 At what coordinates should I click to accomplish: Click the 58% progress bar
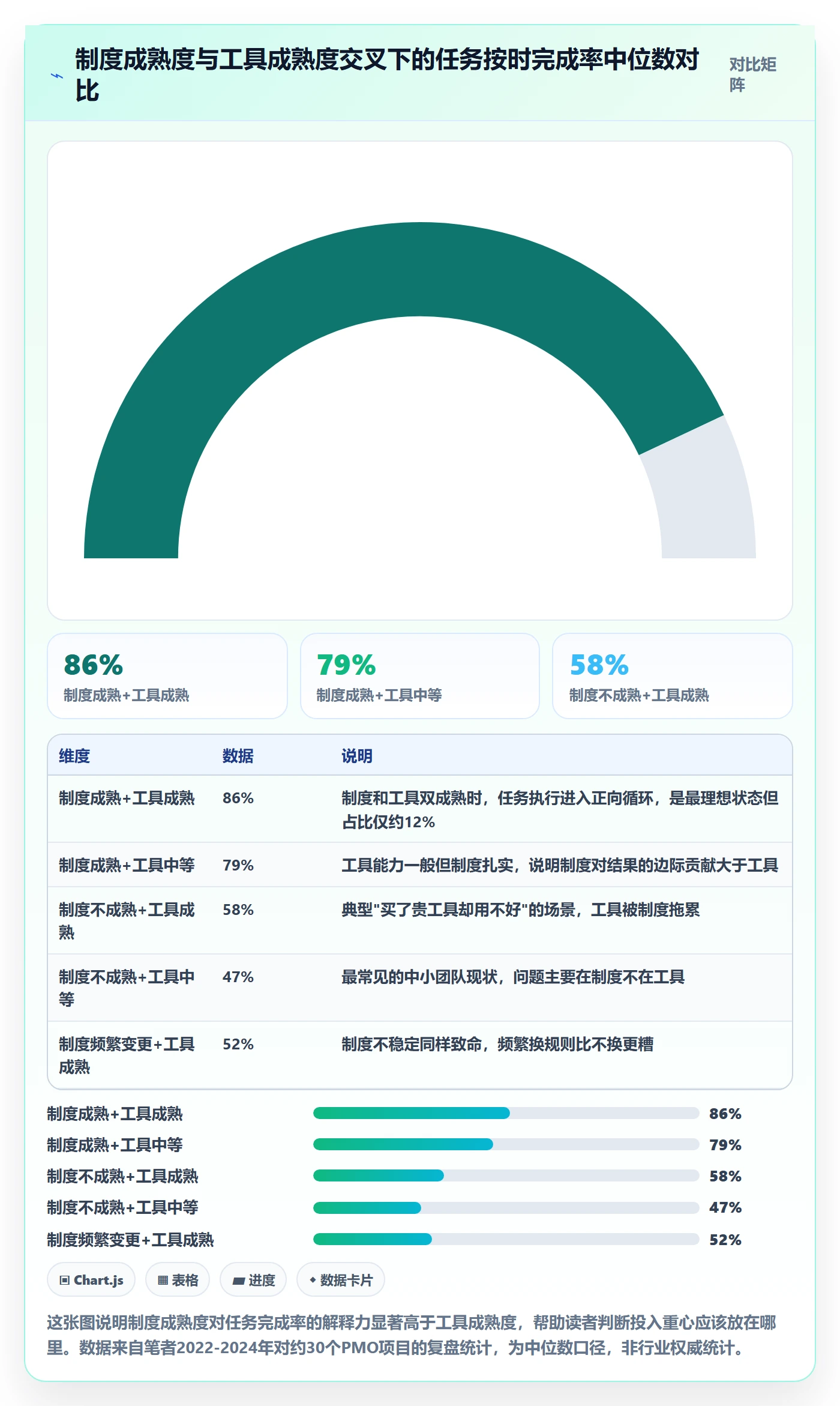(506, 1175)
